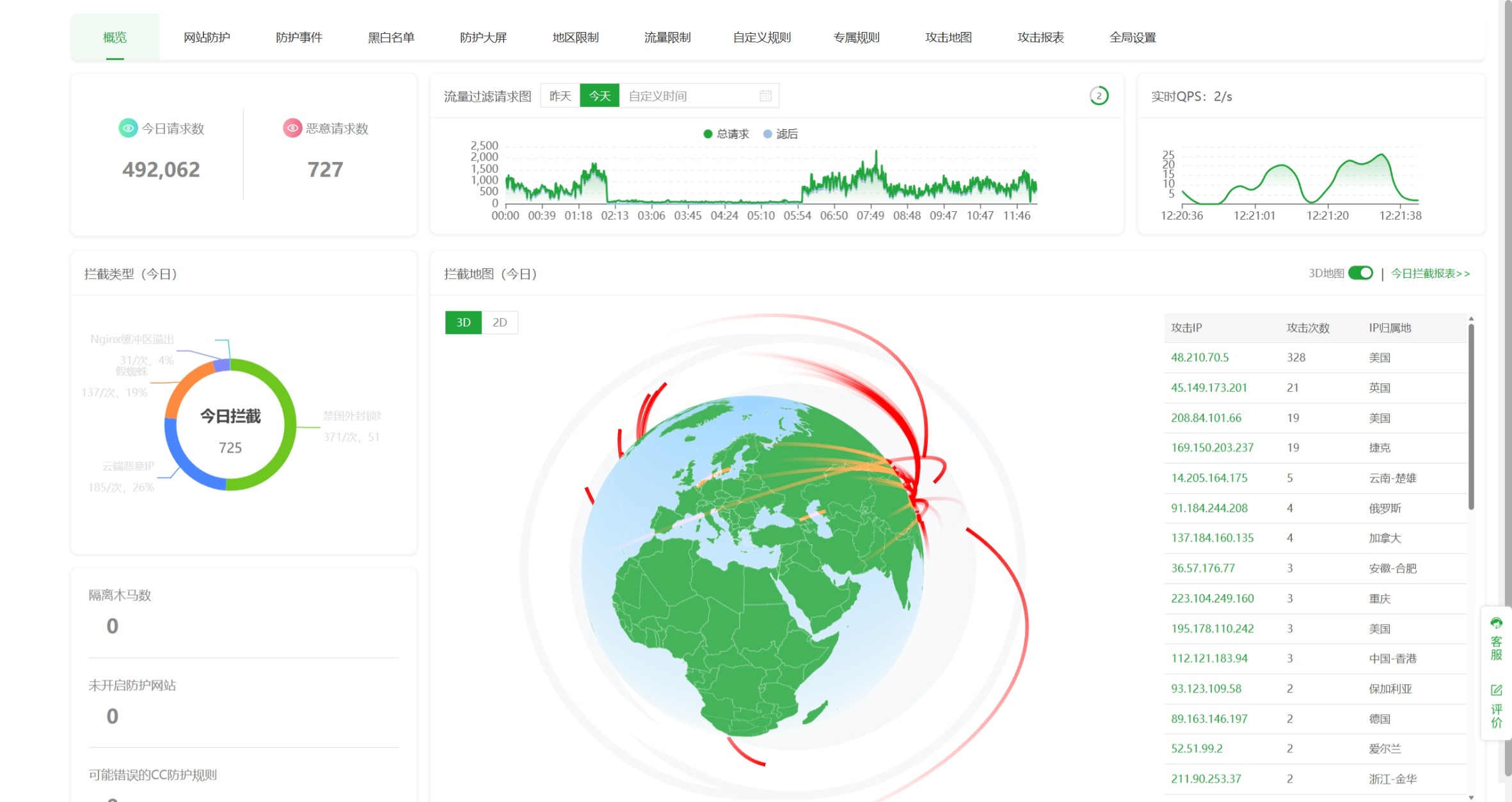Disable the 3D地图 toggle switch

(1360, 273)
